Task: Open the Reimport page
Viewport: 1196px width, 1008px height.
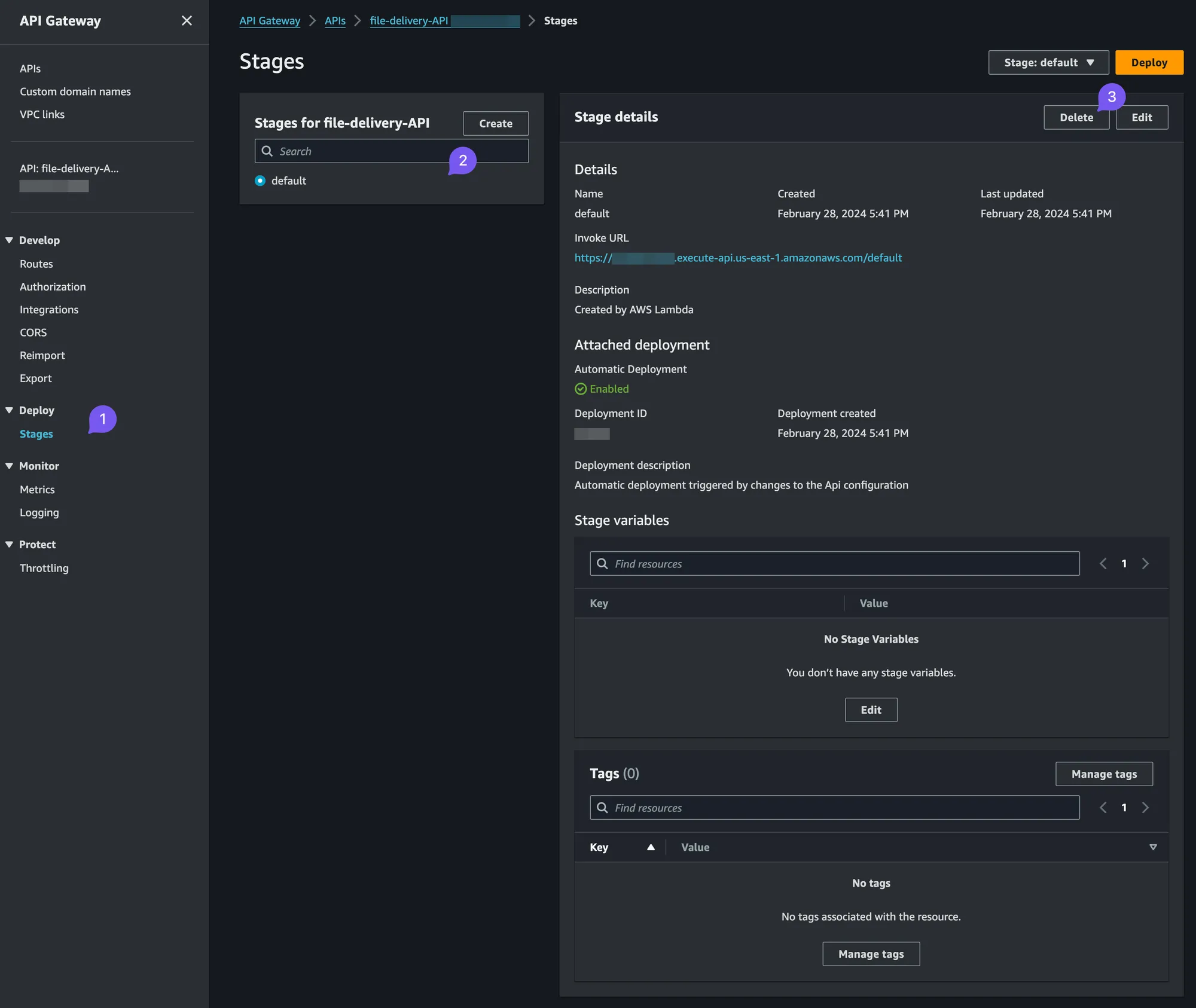Action: [42, 355]
